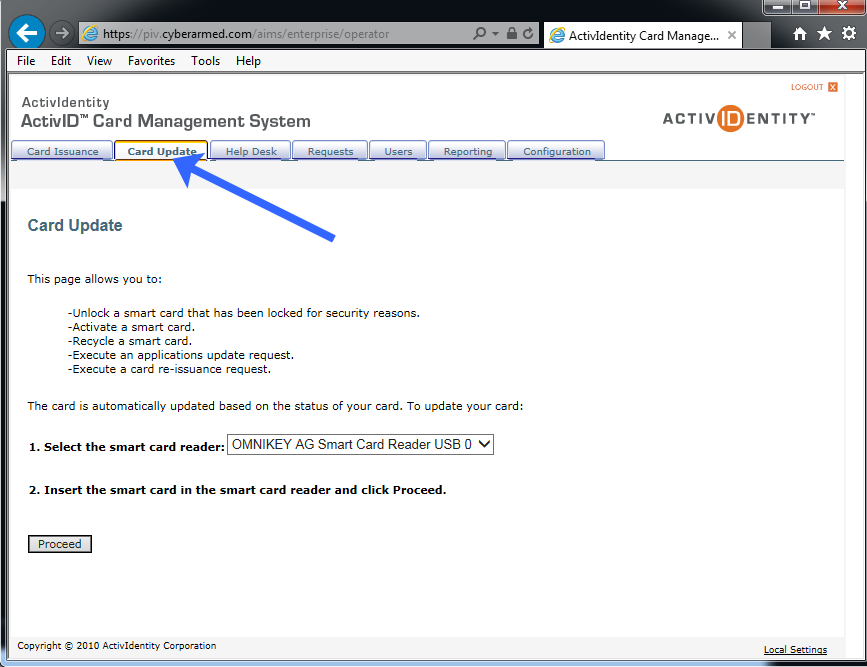Open the Users tab

coord(398,151)
